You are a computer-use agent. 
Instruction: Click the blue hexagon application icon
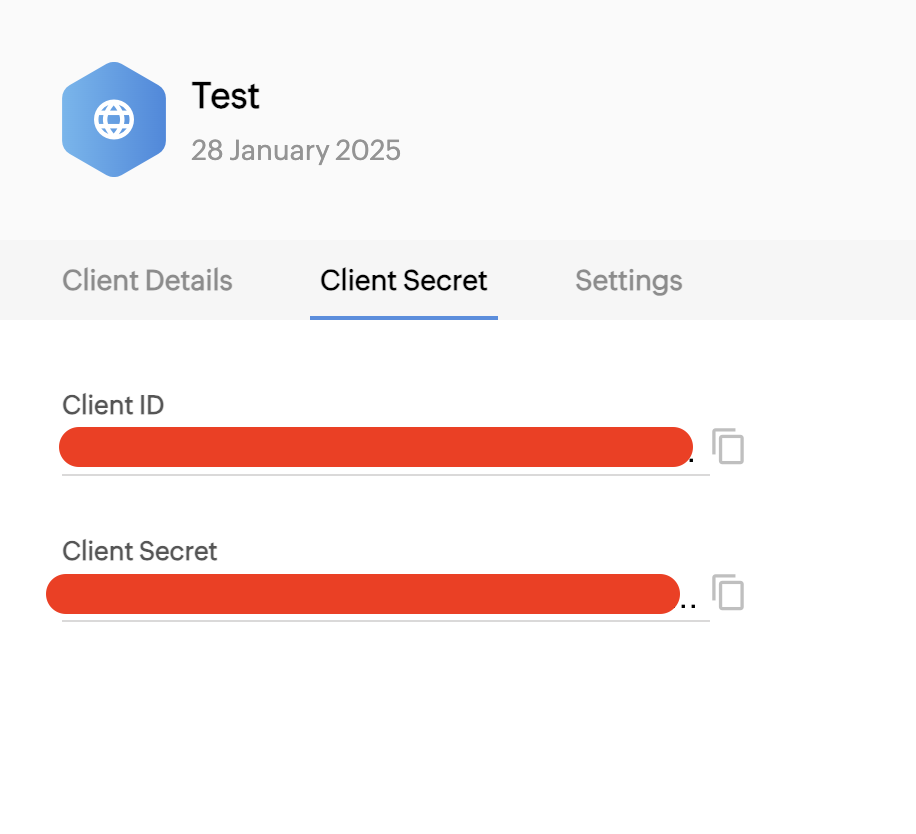(114, 119)
